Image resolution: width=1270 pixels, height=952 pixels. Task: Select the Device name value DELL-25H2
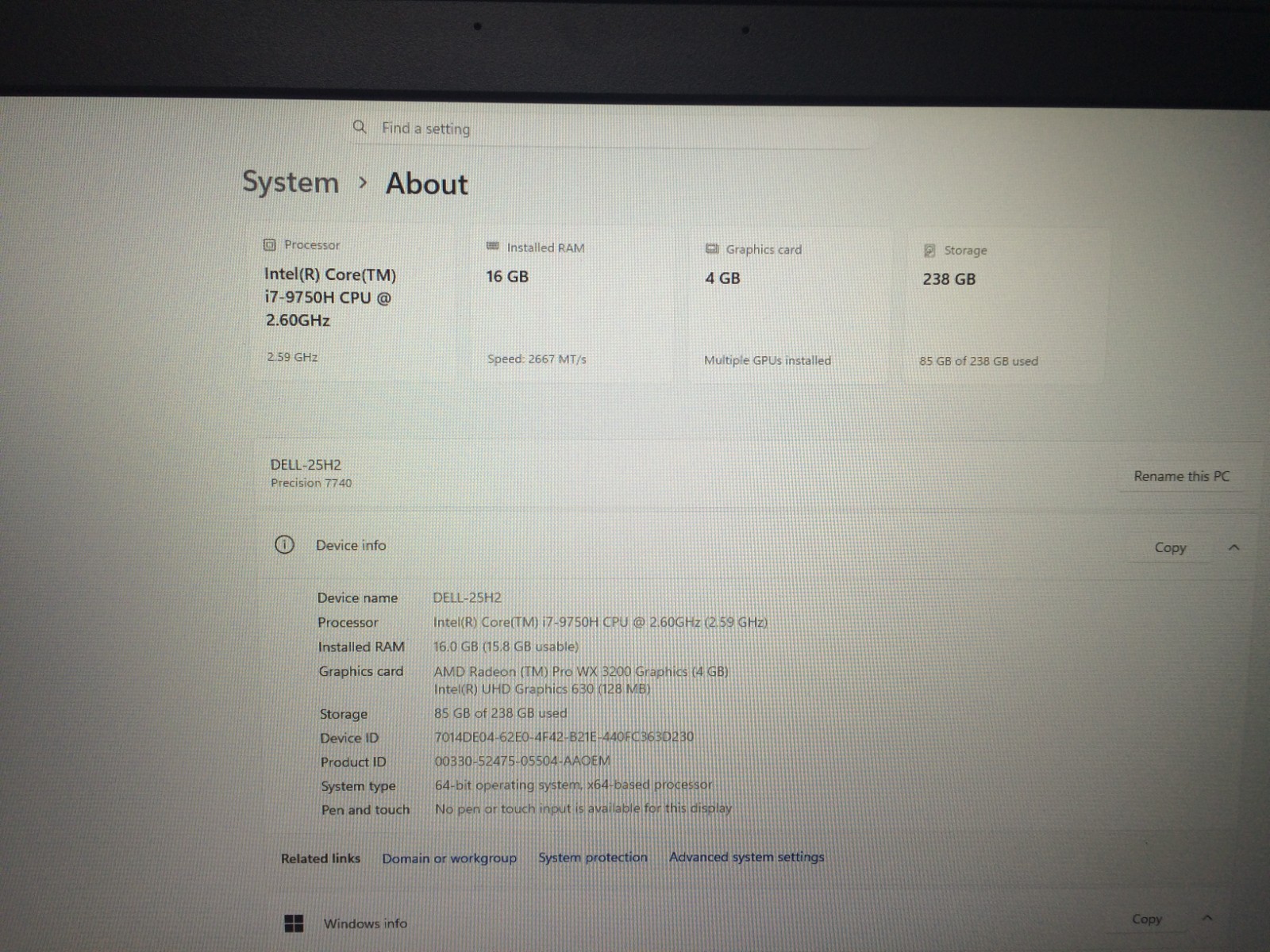coord(467,597)
